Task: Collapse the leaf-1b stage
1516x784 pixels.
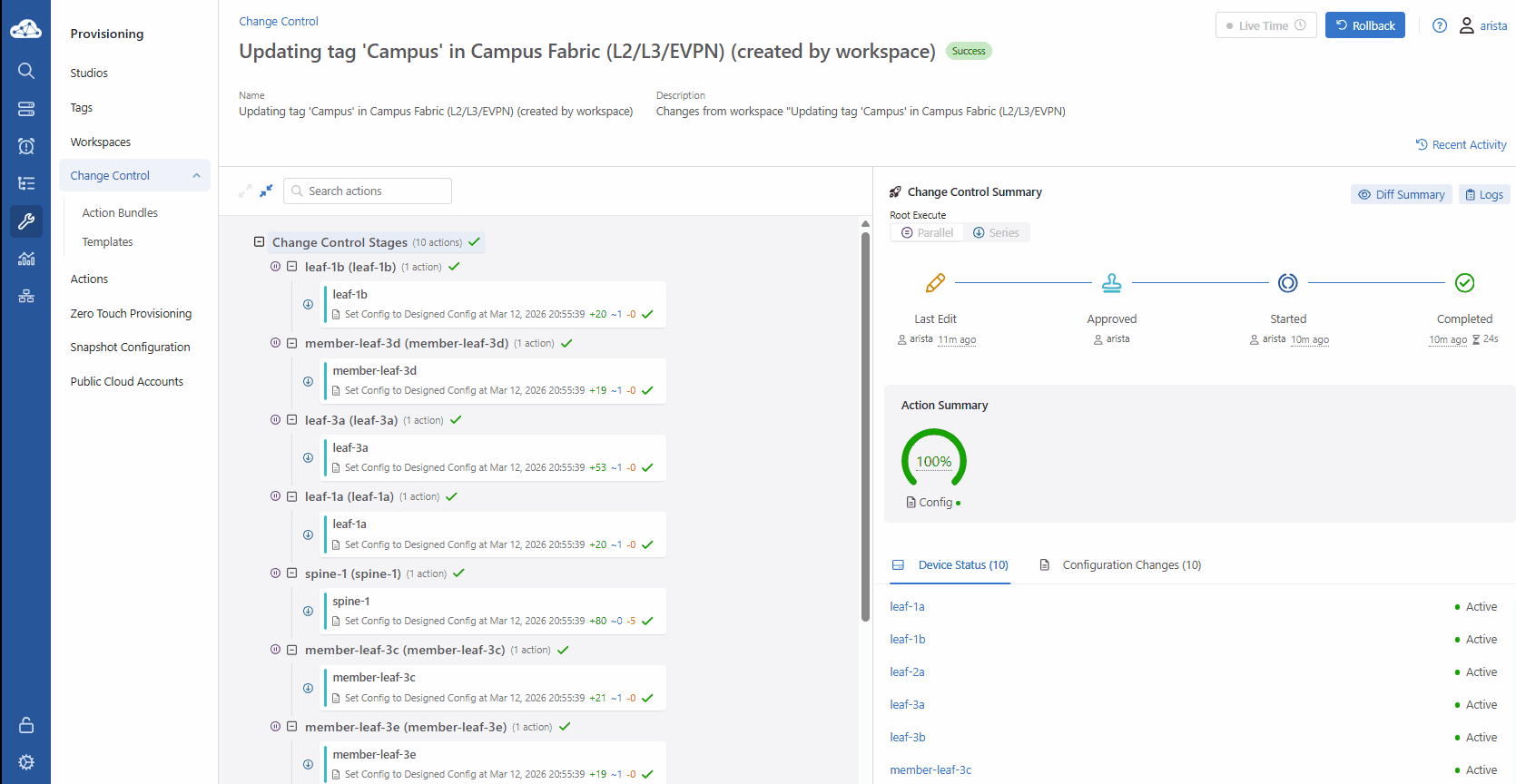Action: (x=291, y=267)
